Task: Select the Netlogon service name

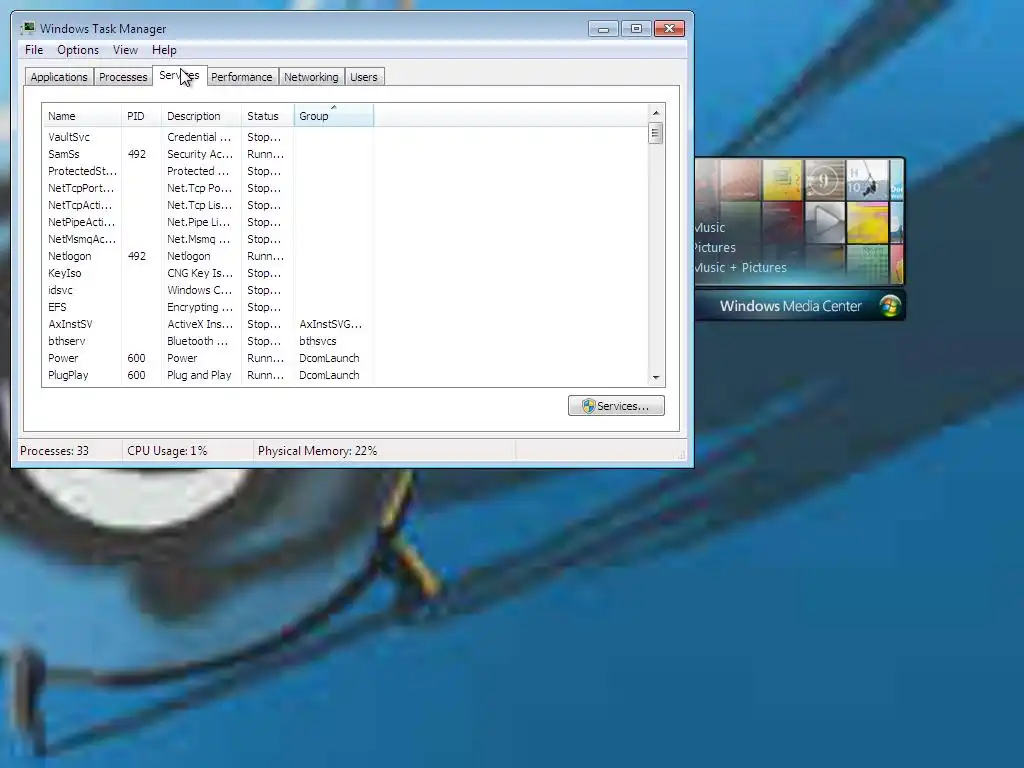Action: [x=70, y=256]
